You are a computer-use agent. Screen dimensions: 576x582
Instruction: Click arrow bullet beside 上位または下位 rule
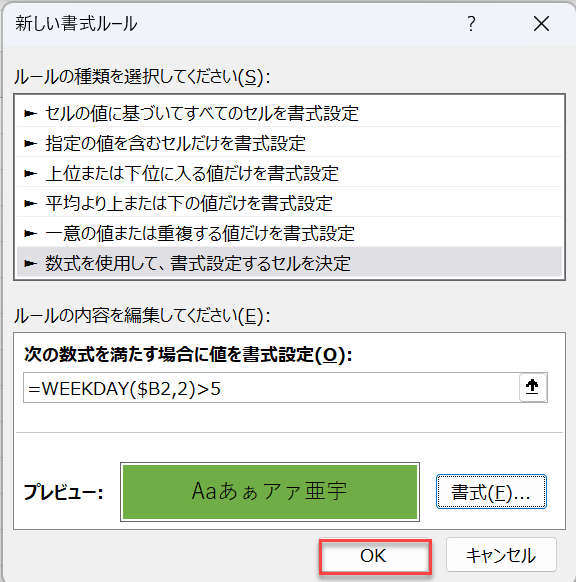[x=30, y=174]
